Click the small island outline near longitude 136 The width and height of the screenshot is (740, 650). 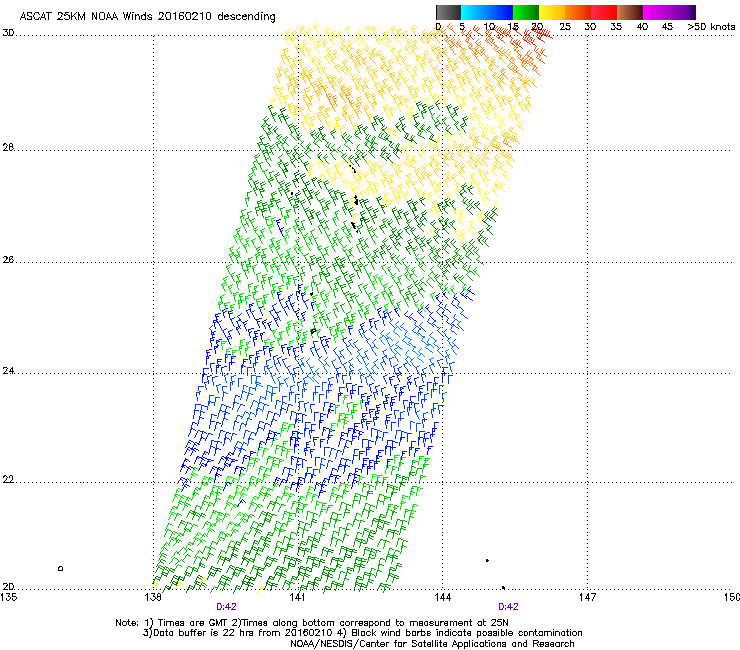60,568
